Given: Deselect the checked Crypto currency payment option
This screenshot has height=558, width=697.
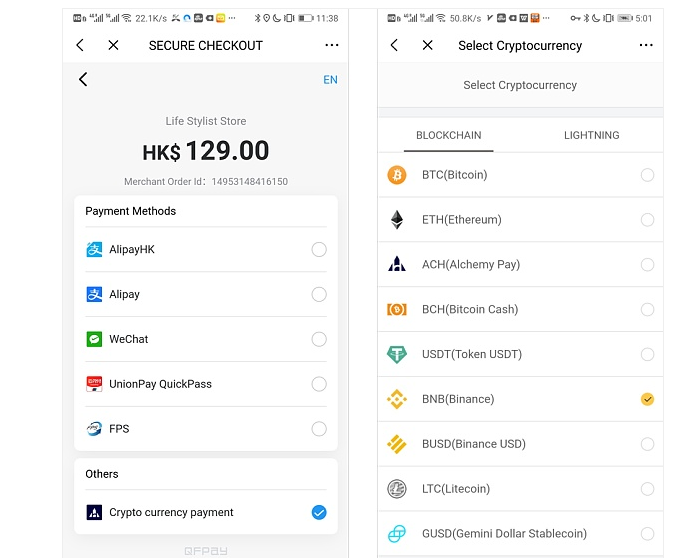Looking at the screenshot, I should coord(319,512).
